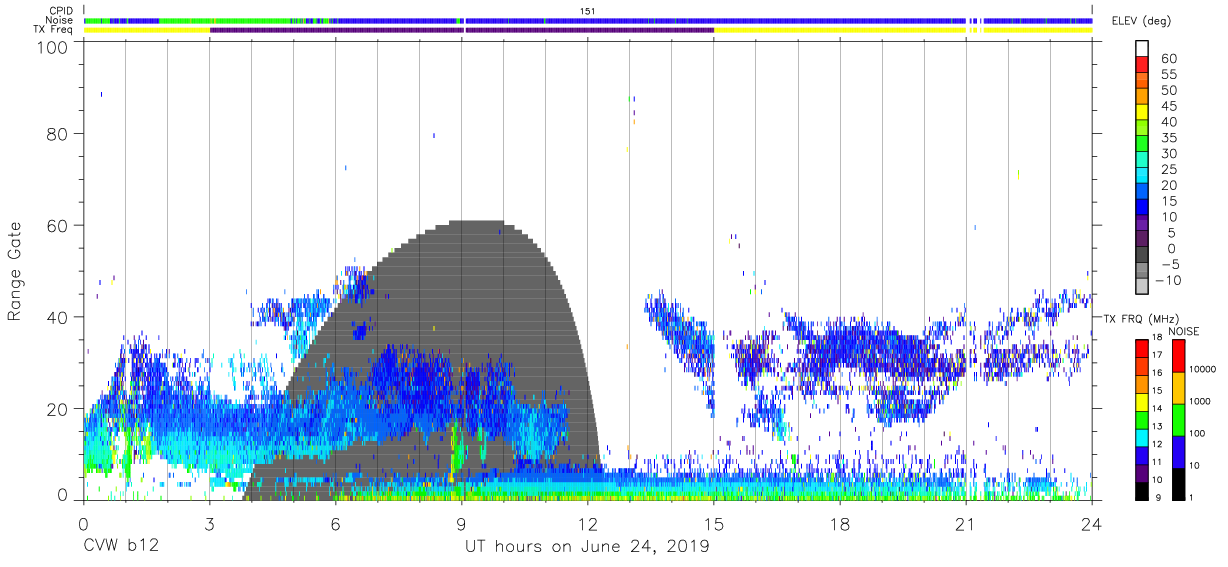Screen dimensions: 1228x567
Task: Click the CPID label
Action: click(62, 10)
